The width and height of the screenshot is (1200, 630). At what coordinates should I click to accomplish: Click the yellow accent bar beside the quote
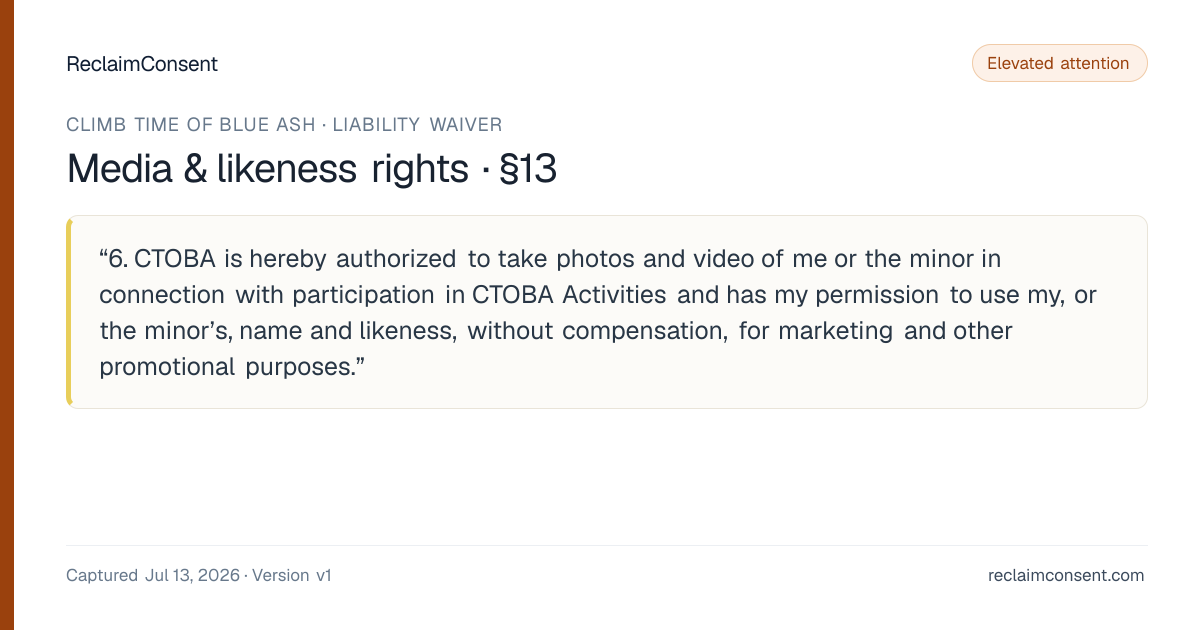pyautogui.click(x=69, y=312)
